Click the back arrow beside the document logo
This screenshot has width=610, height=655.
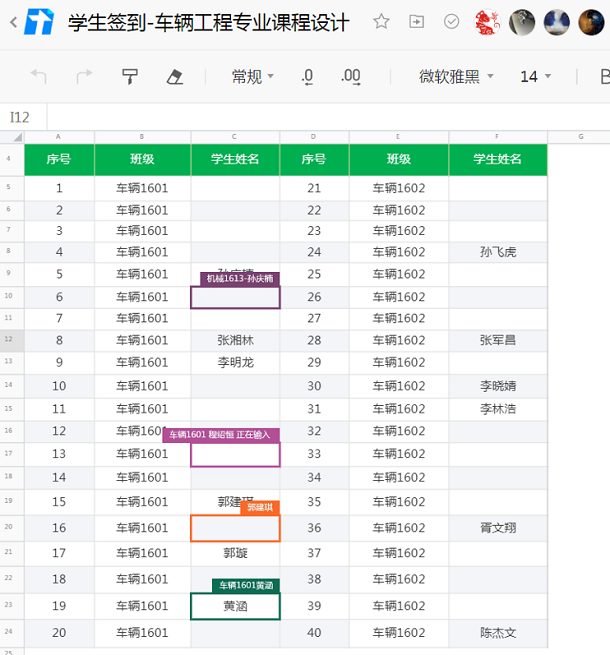tap(12, 23)
